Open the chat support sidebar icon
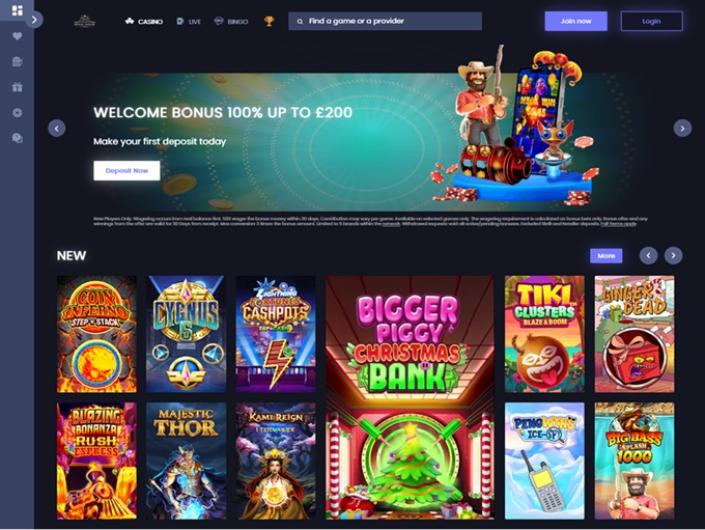705x530 pixels. 17,138
